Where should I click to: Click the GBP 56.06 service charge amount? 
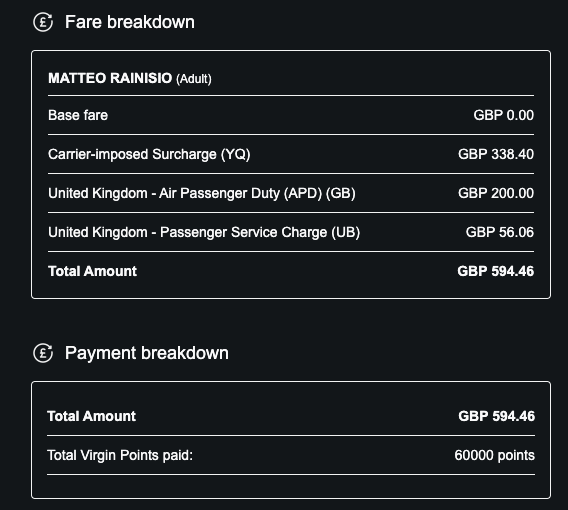point(500,232)
